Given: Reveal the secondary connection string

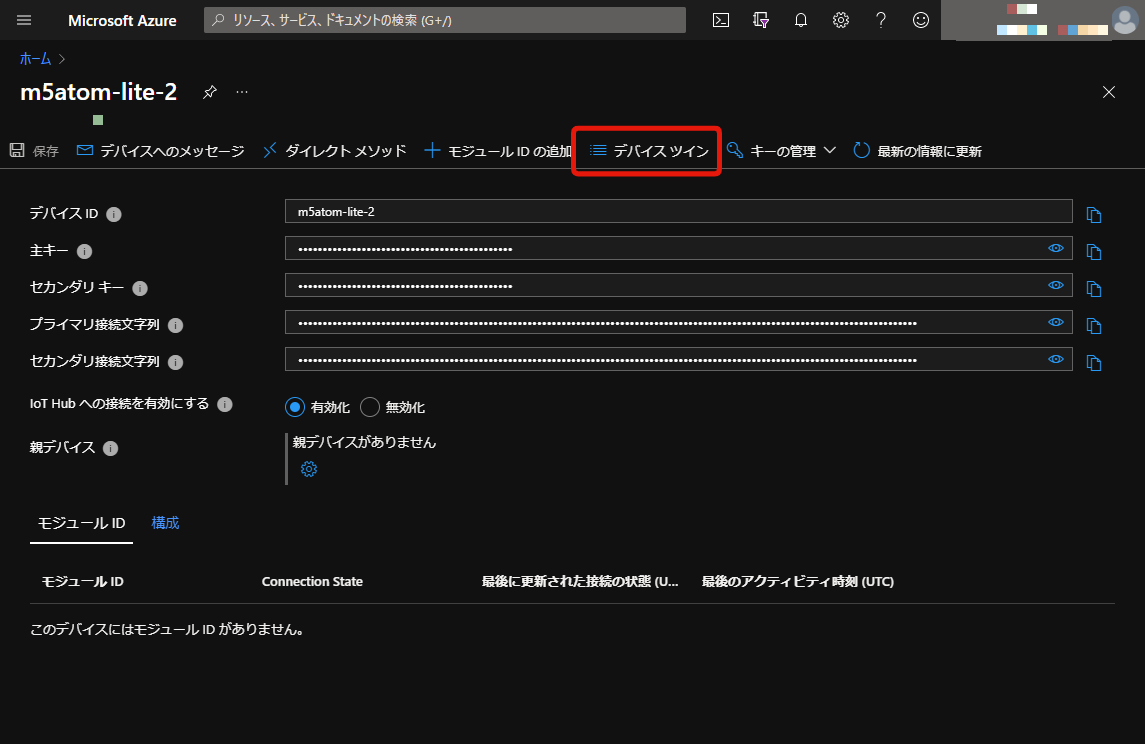Looking at the screenshot, I should pyautogui.click(x=1056, y=359).
